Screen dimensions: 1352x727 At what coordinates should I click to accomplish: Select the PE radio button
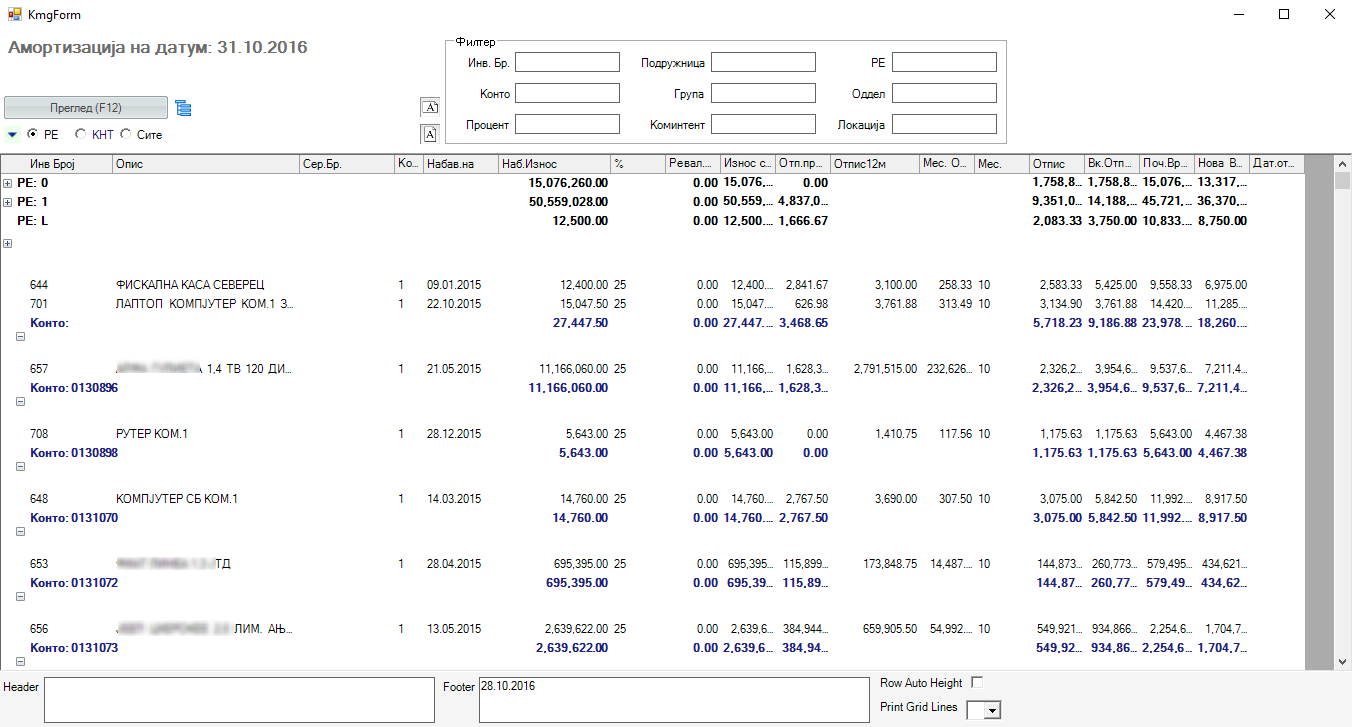(33, 134)
